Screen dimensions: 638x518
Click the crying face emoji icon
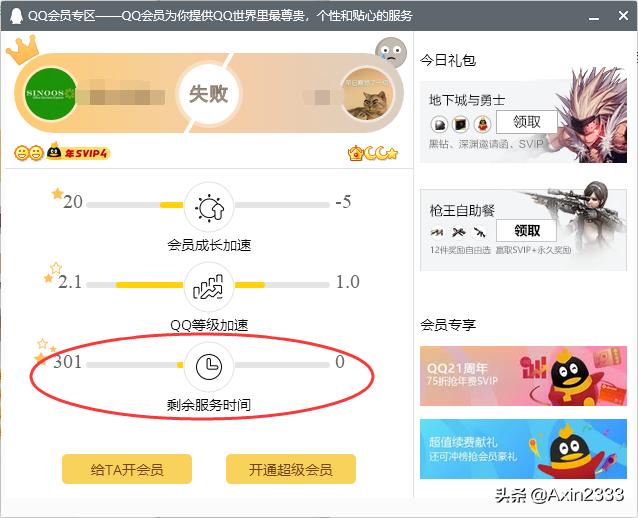(391, 52)
